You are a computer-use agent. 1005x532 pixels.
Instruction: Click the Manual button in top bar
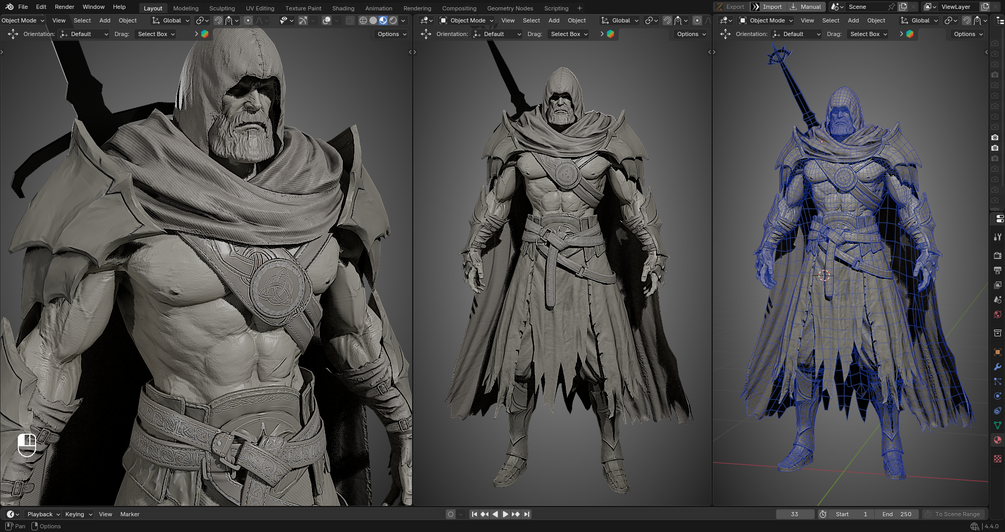(x=806, y=7)
